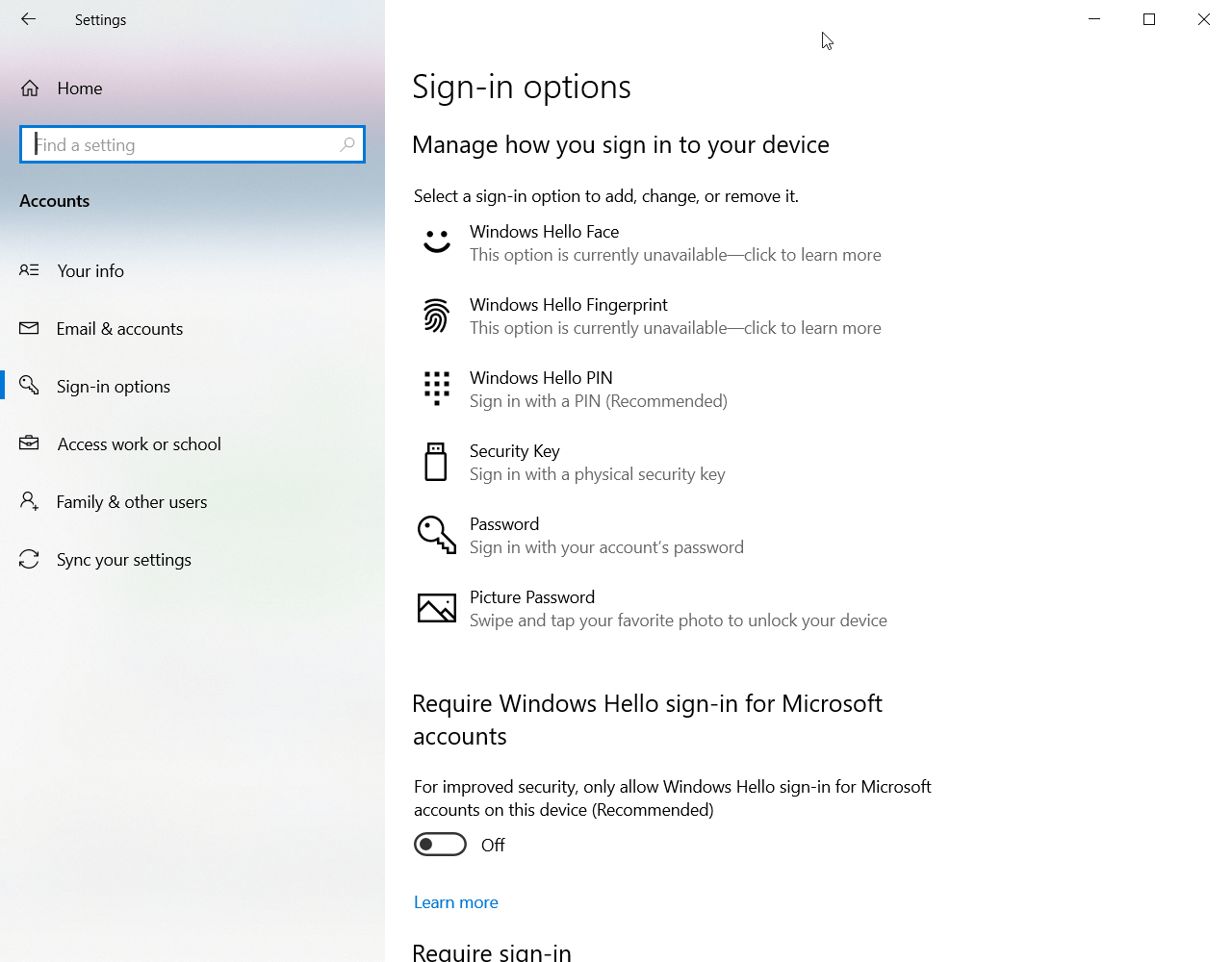Open Family & other users
1232x962 pixels.
pyautogui.click(x=192, y=501)
